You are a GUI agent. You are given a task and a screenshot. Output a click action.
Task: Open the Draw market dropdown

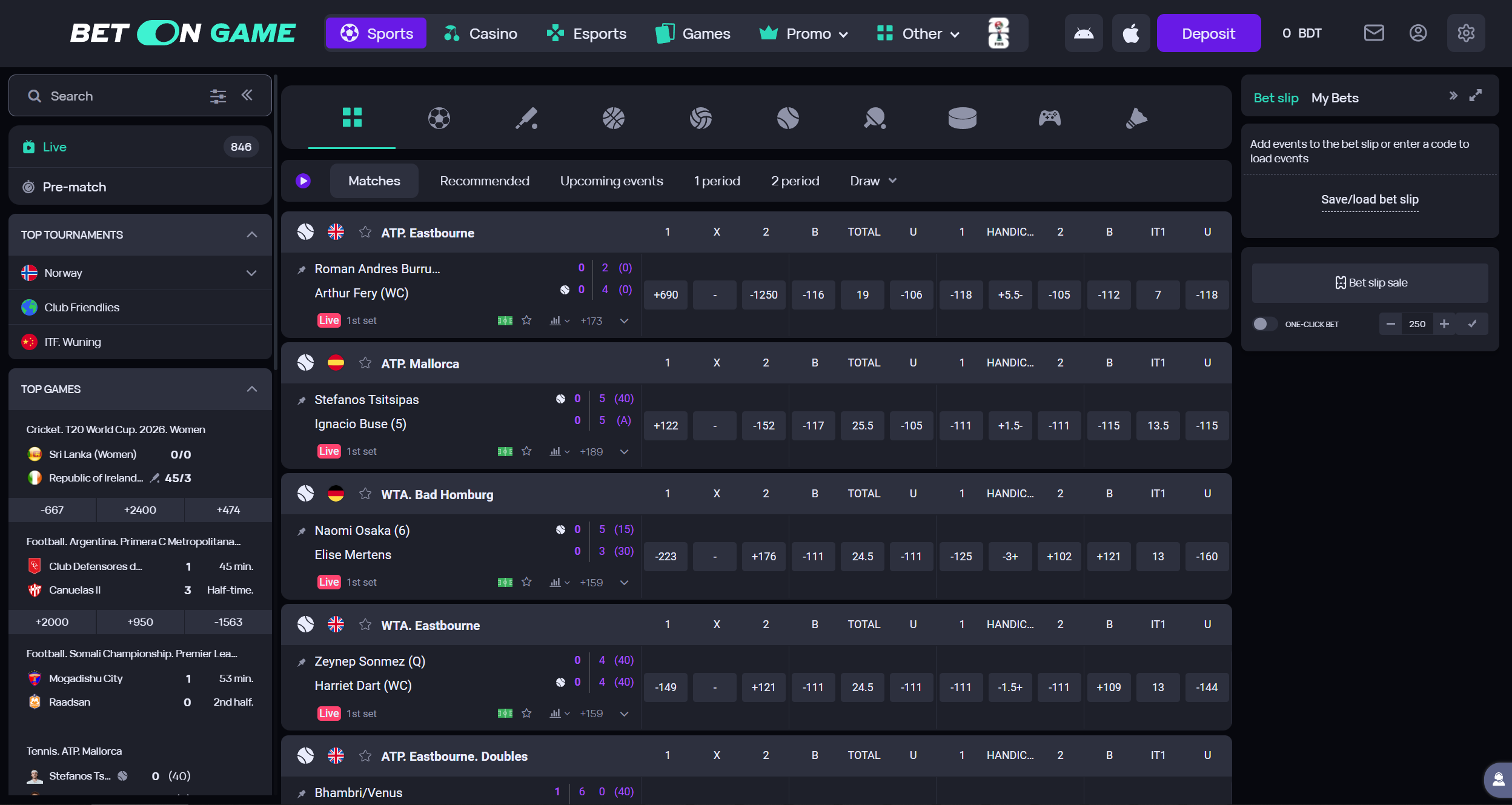coord(873,181)
